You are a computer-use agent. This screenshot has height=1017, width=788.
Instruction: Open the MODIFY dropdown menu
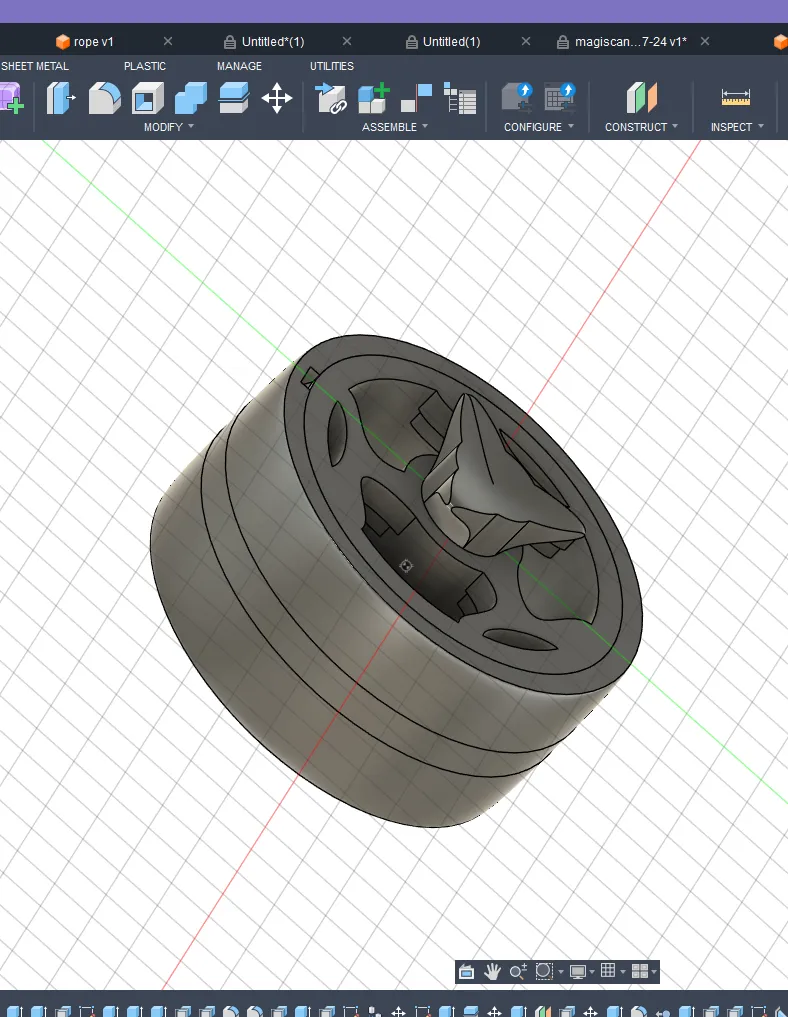point(169,127)
